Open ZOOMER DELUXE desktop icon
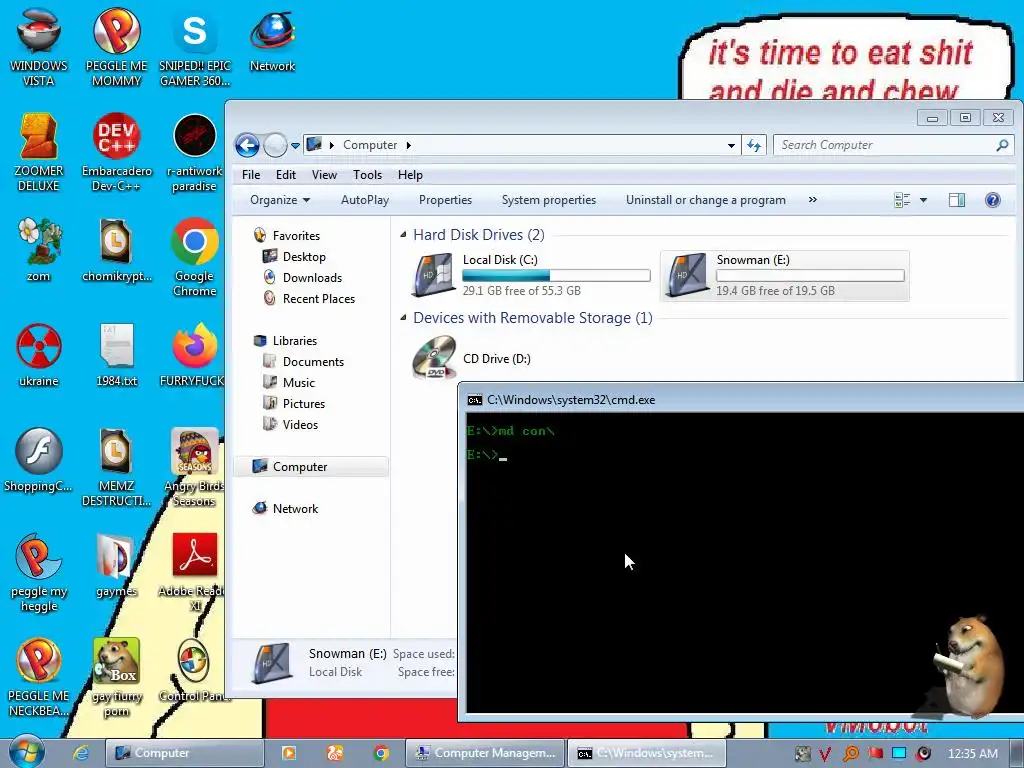 coord(39,153)
